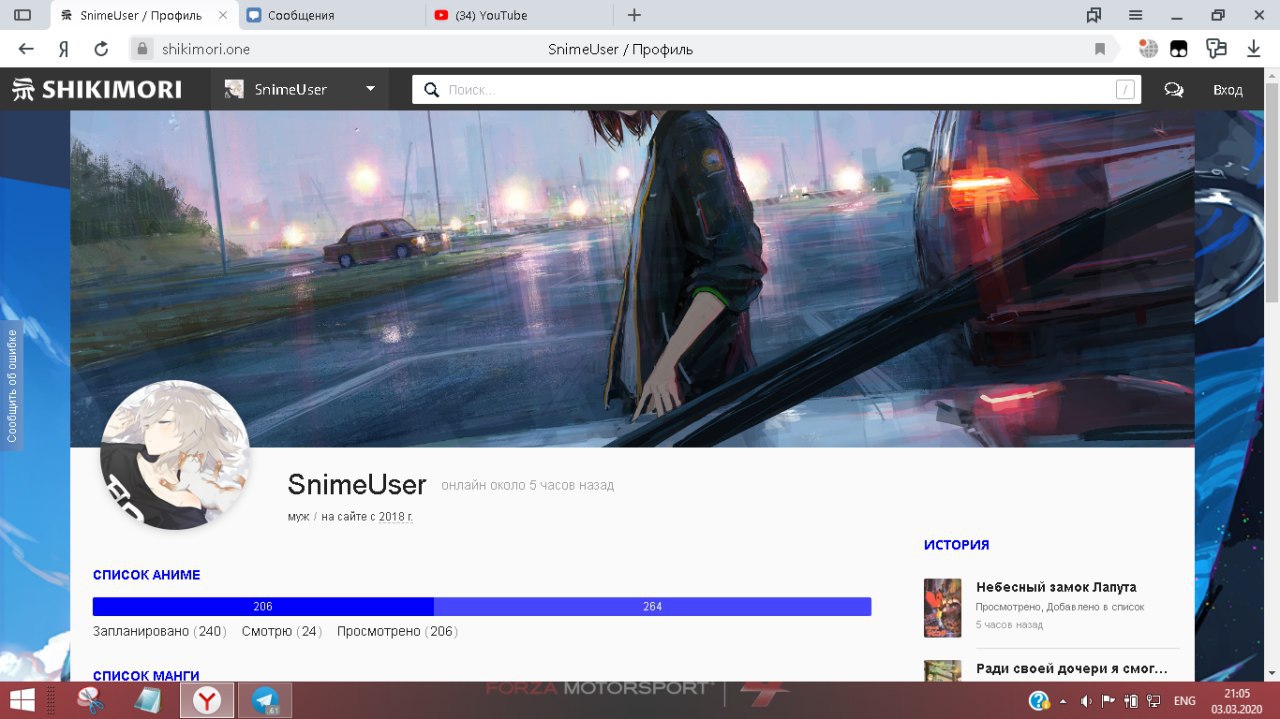Click the translate extension icon
This screenshot has width=1280, height=719.
[1216, 49]
